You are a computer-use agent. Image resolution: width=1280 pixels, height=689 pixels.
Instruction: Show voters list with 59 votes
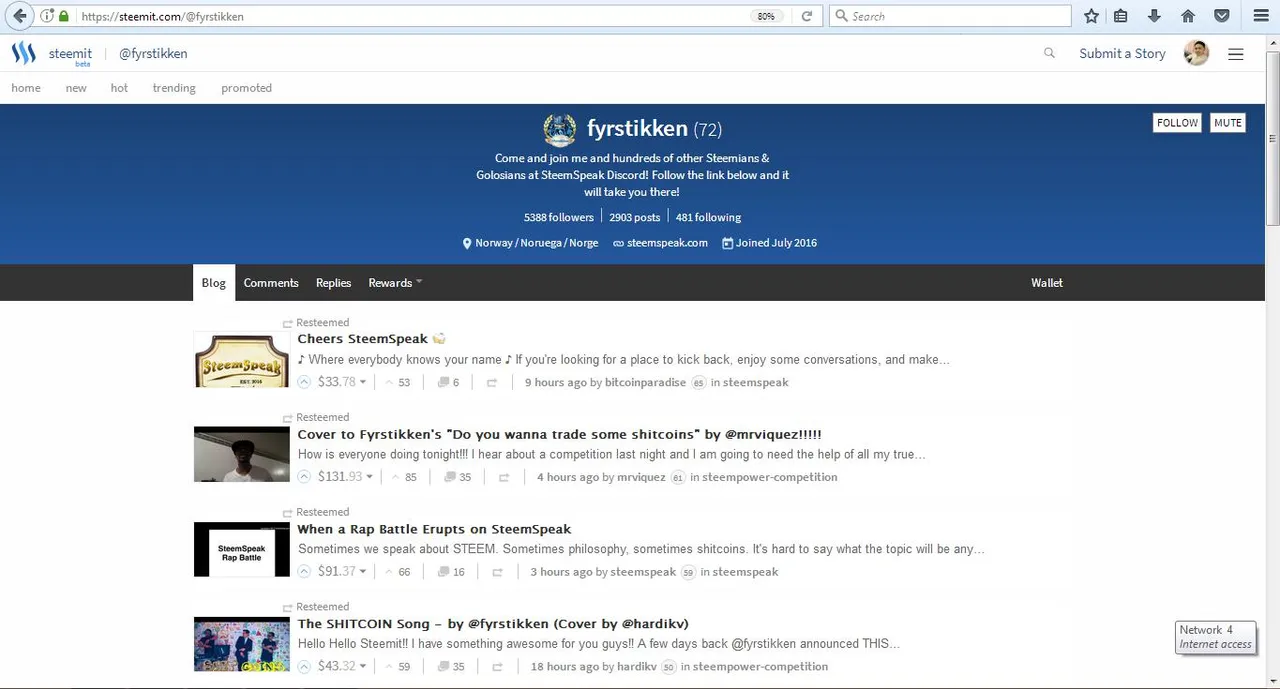click(x=398, y=667)
